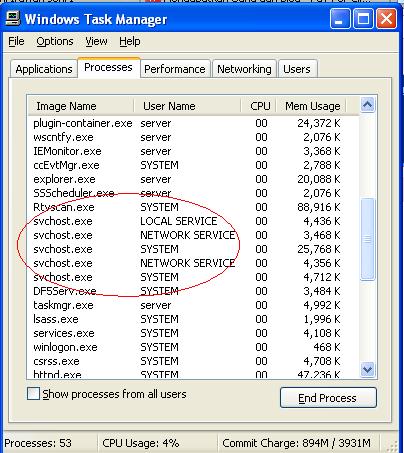Screen dimensions: 404x453
Task: Select winlogon.exe process
Action: 187,347
